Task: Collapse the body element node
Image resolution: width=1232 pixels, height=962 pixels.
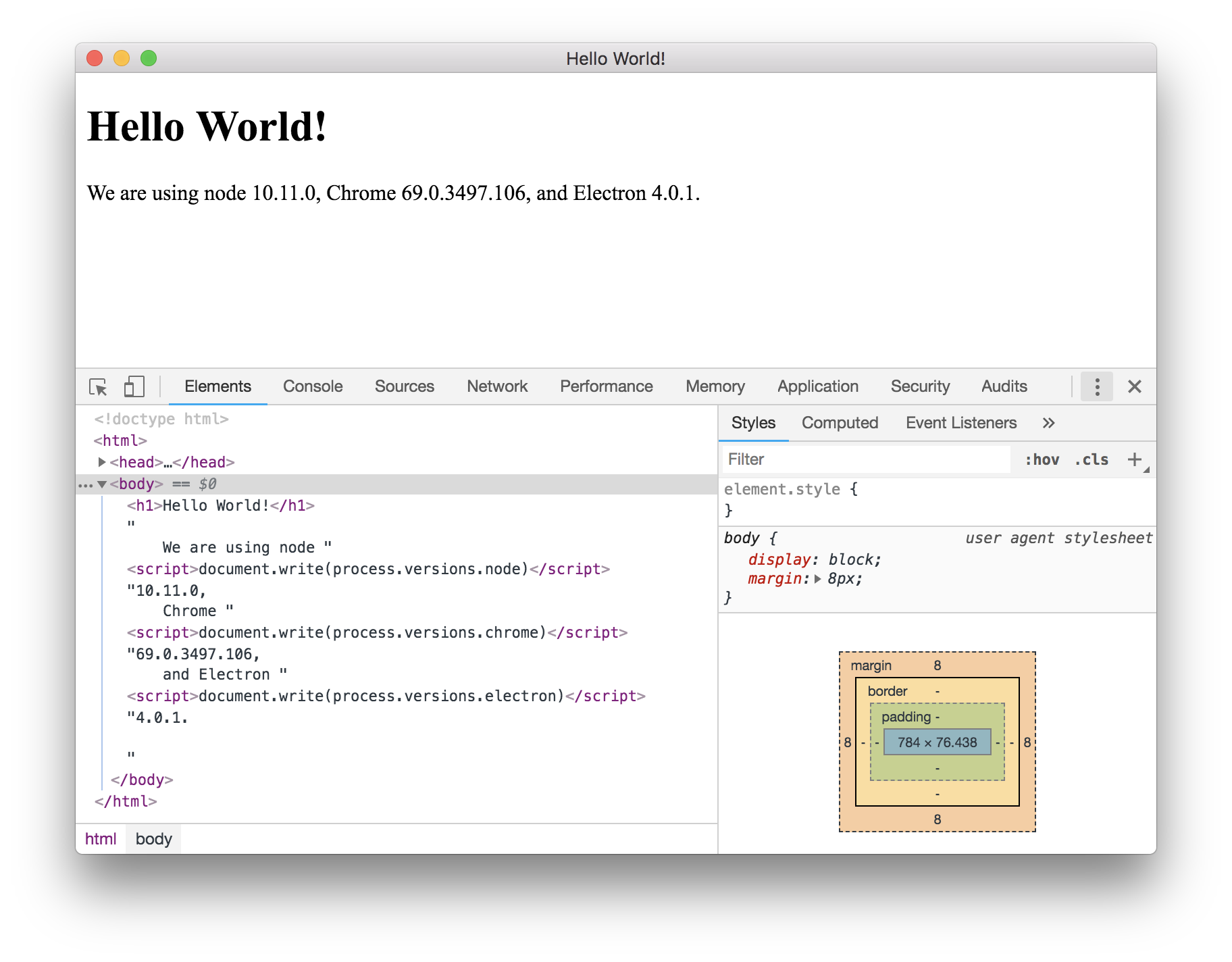Action: [102, 484]
